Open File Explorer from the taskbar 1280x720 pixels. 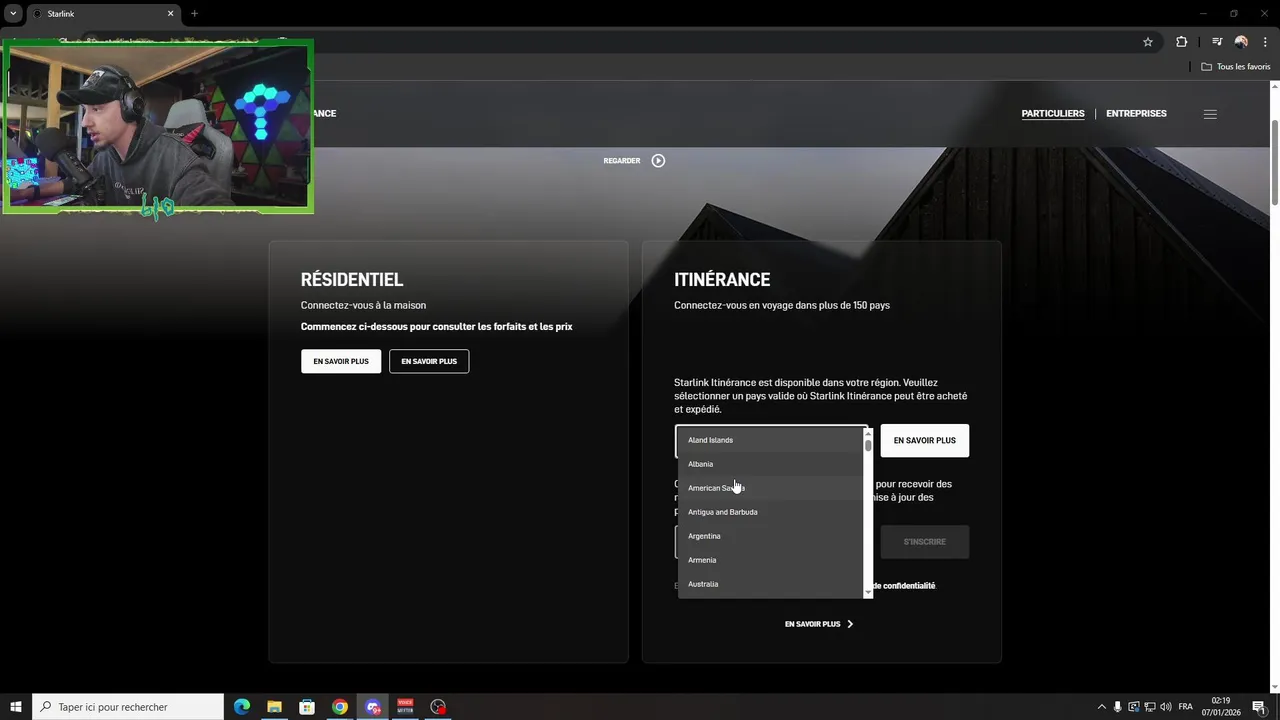tap(274, 707)
